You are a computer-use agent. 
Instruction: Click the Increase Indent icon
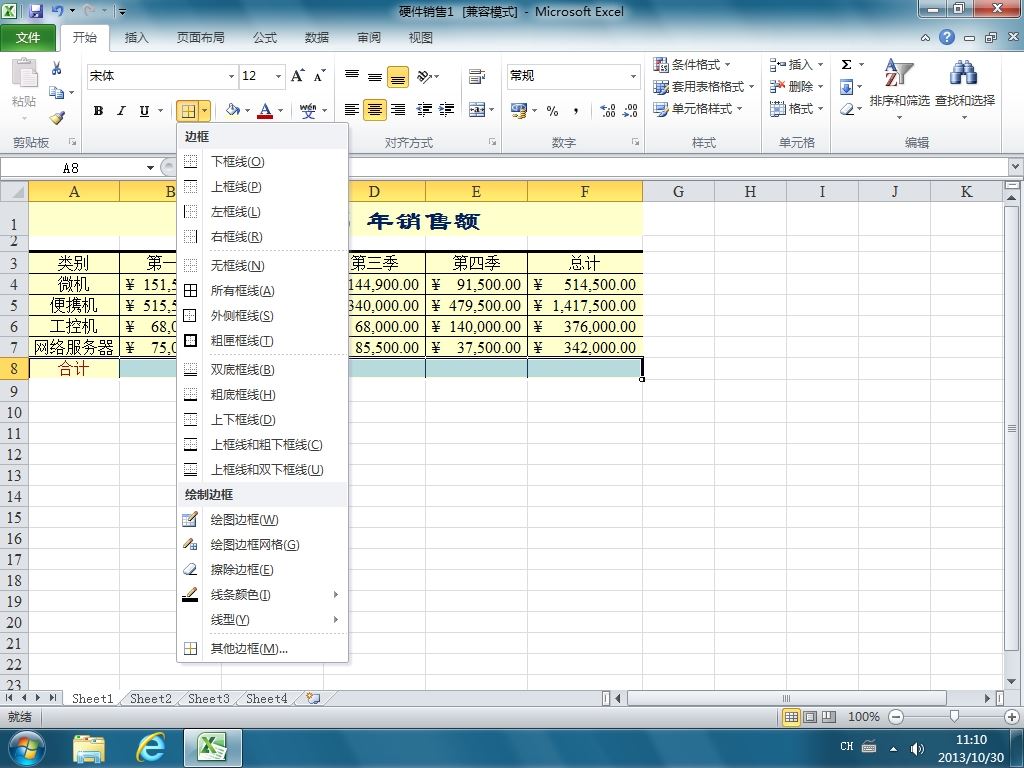coord(447,110)
